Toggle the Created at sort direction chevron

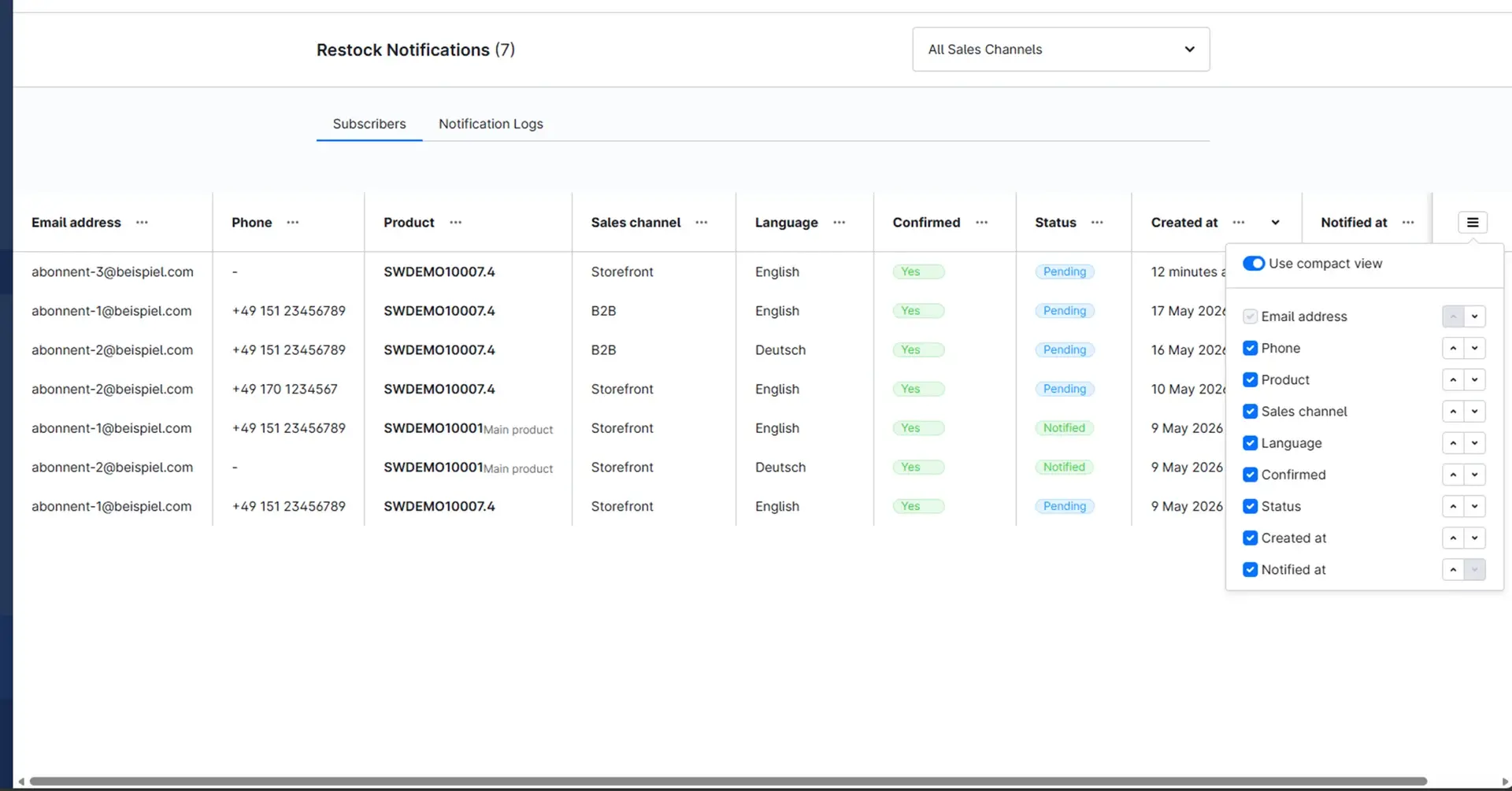click(x=1275, y=223)
